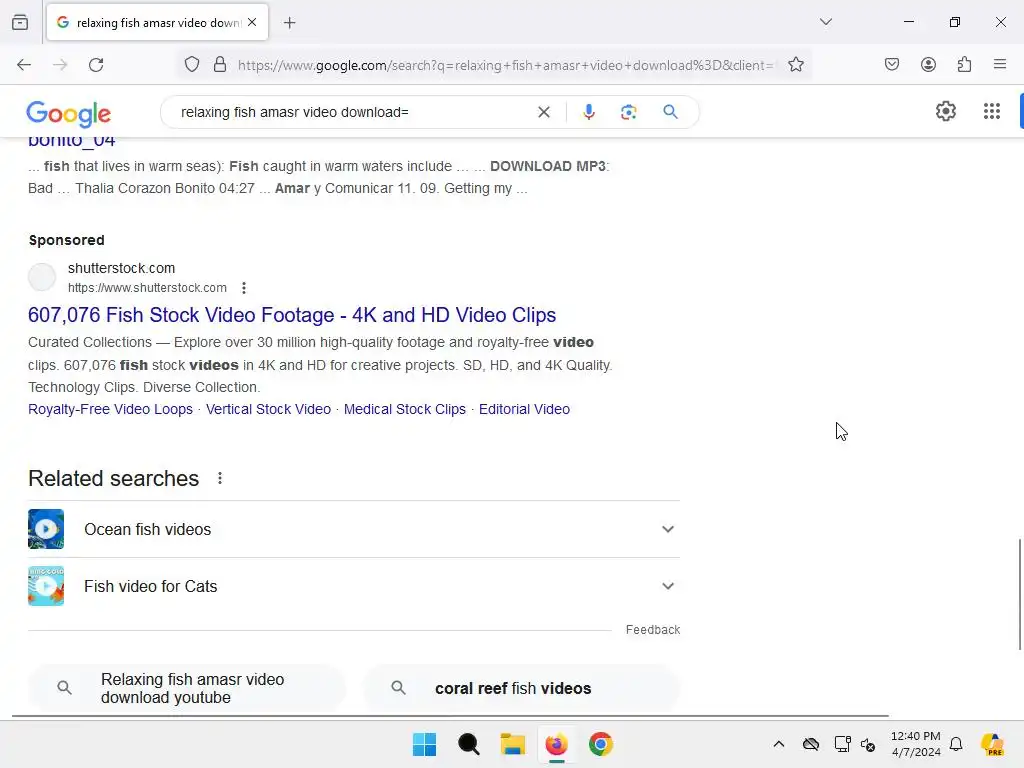Expand Fish video for Cats chevron
Viewport: 1024px width, 768px height.
coord(667,586)
